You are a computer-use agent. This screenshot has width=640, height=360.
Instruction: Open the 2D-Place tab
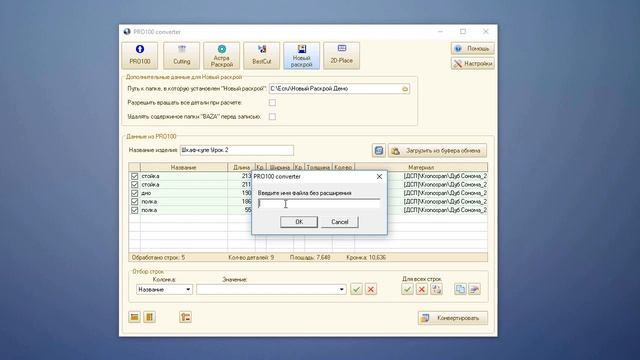(342, 55)
